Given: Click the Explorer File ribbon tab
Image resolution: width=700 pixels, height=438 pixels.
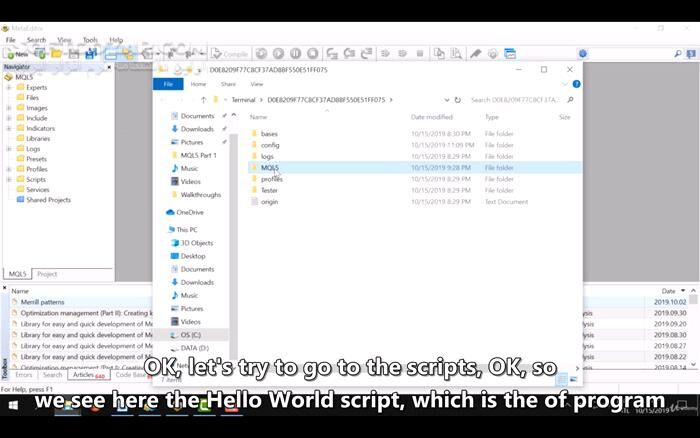Looking at the screenshot, I should [168, 84].
